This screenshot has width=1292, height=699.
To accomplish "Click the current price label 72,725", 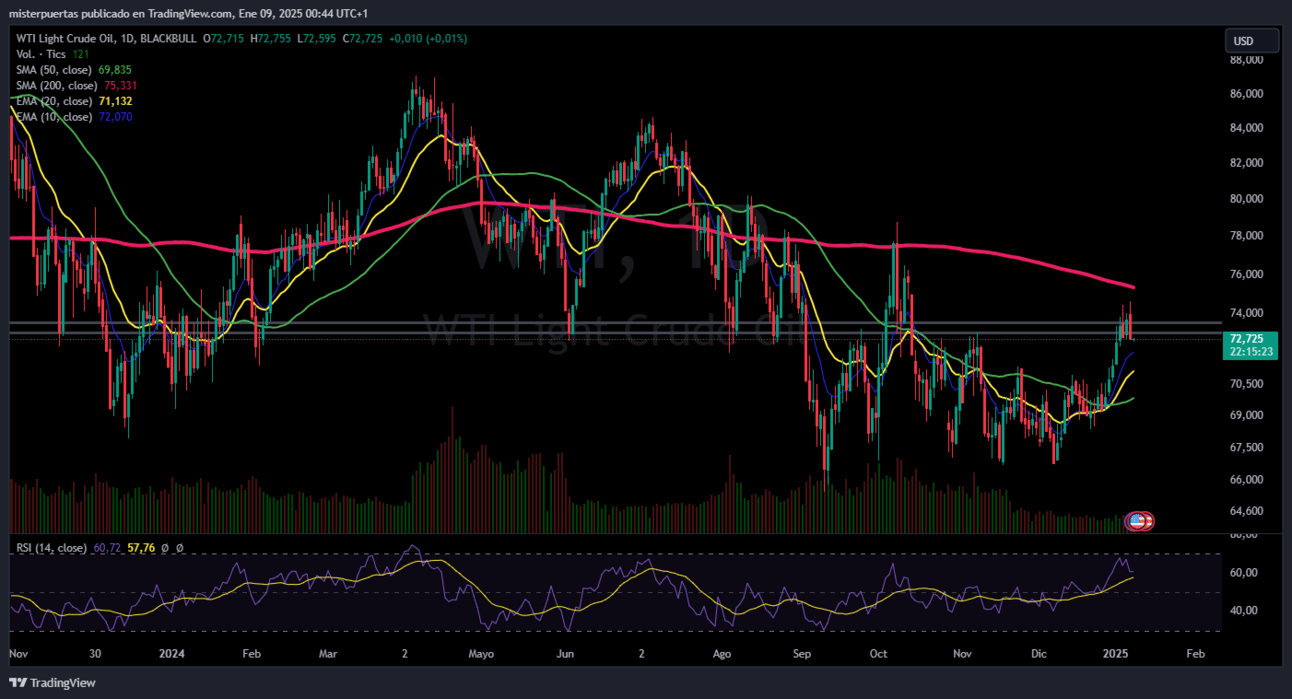I will point(1245,340).
